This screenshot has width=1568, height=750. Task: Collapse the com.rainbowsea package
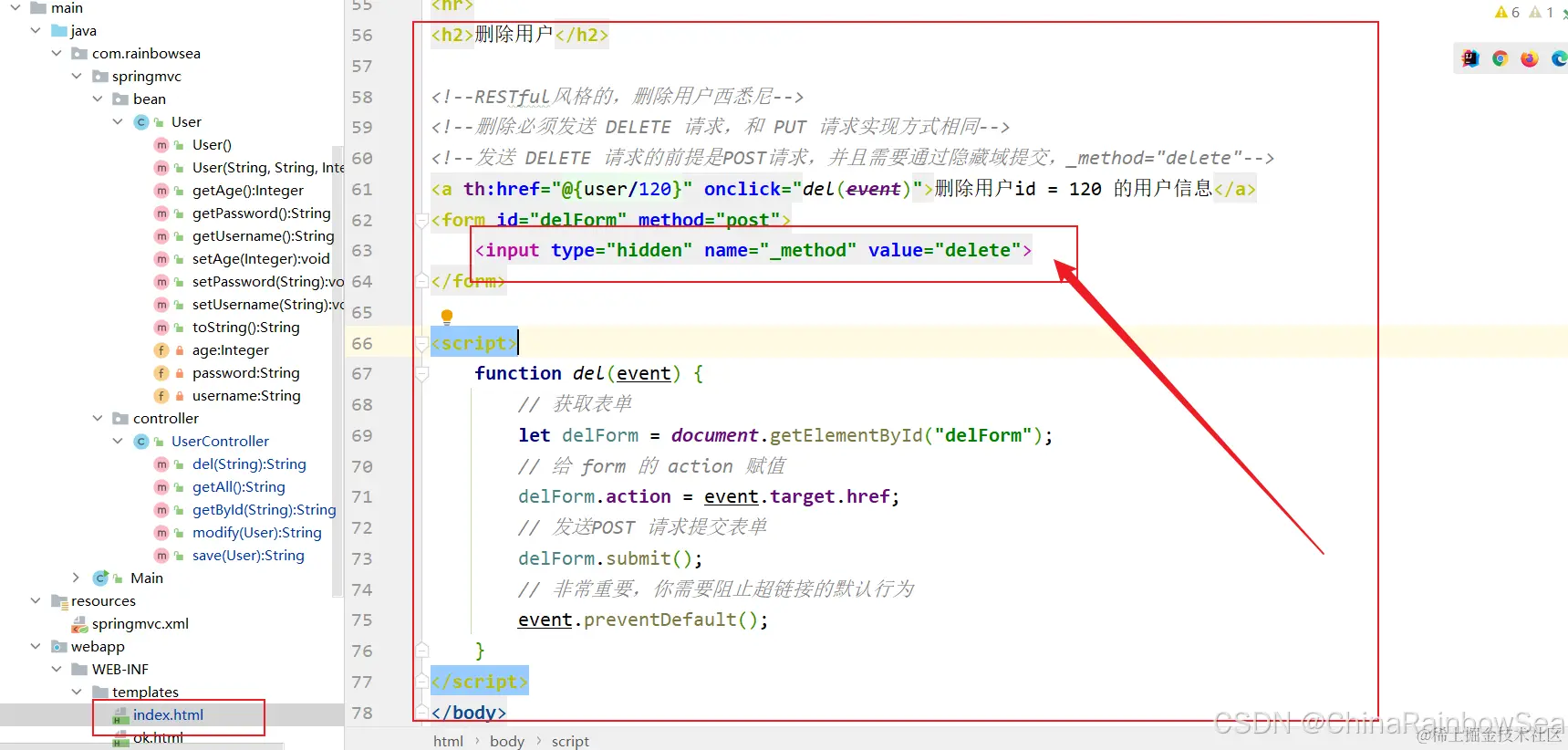click(57, 53)
